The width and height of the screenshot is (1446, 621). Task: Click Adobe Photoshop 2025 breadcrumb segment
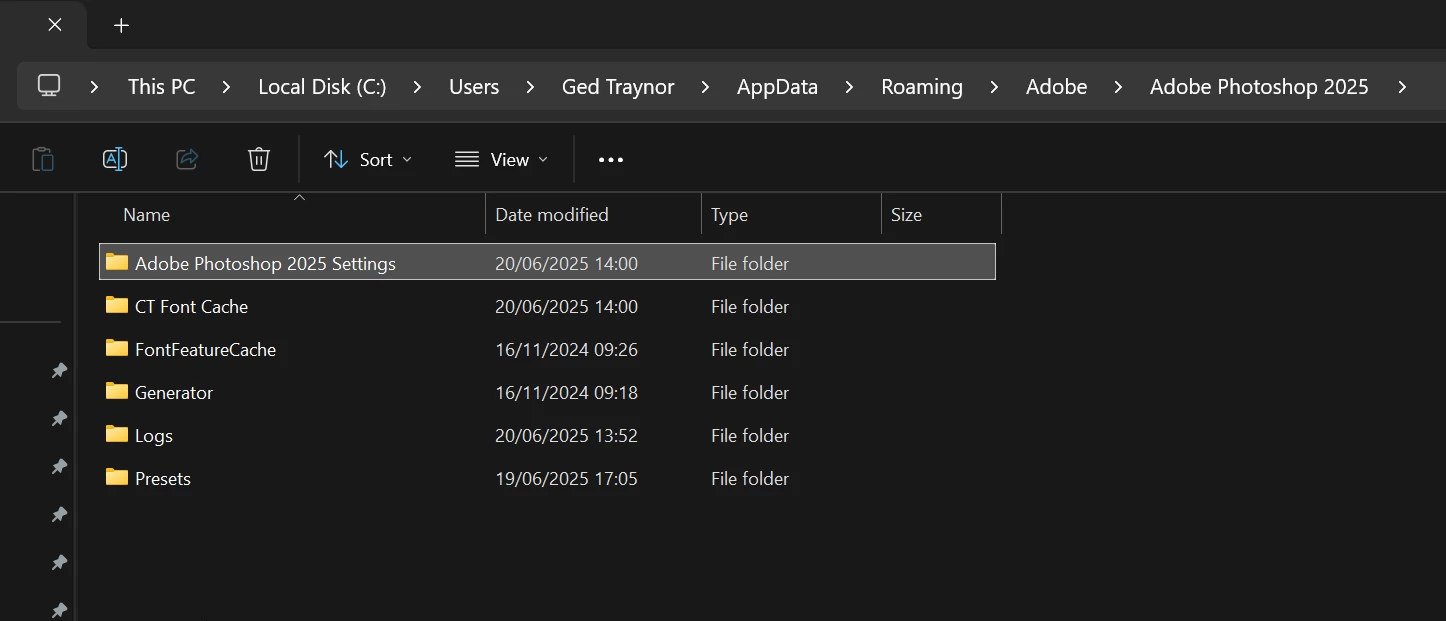click(x=1259, y=87)
